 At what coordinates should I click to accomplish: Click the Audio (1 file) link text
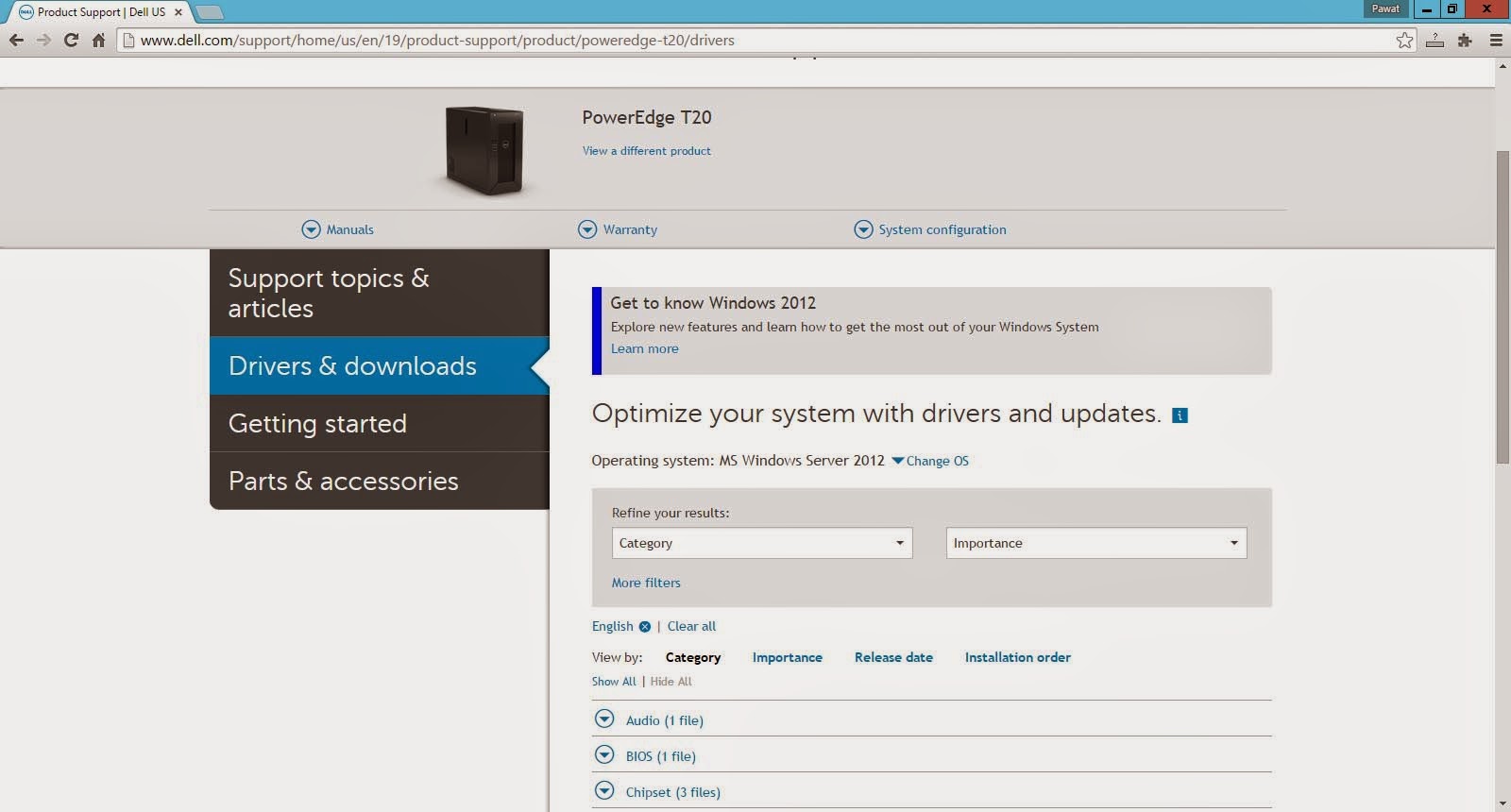[x=665, y=720]
